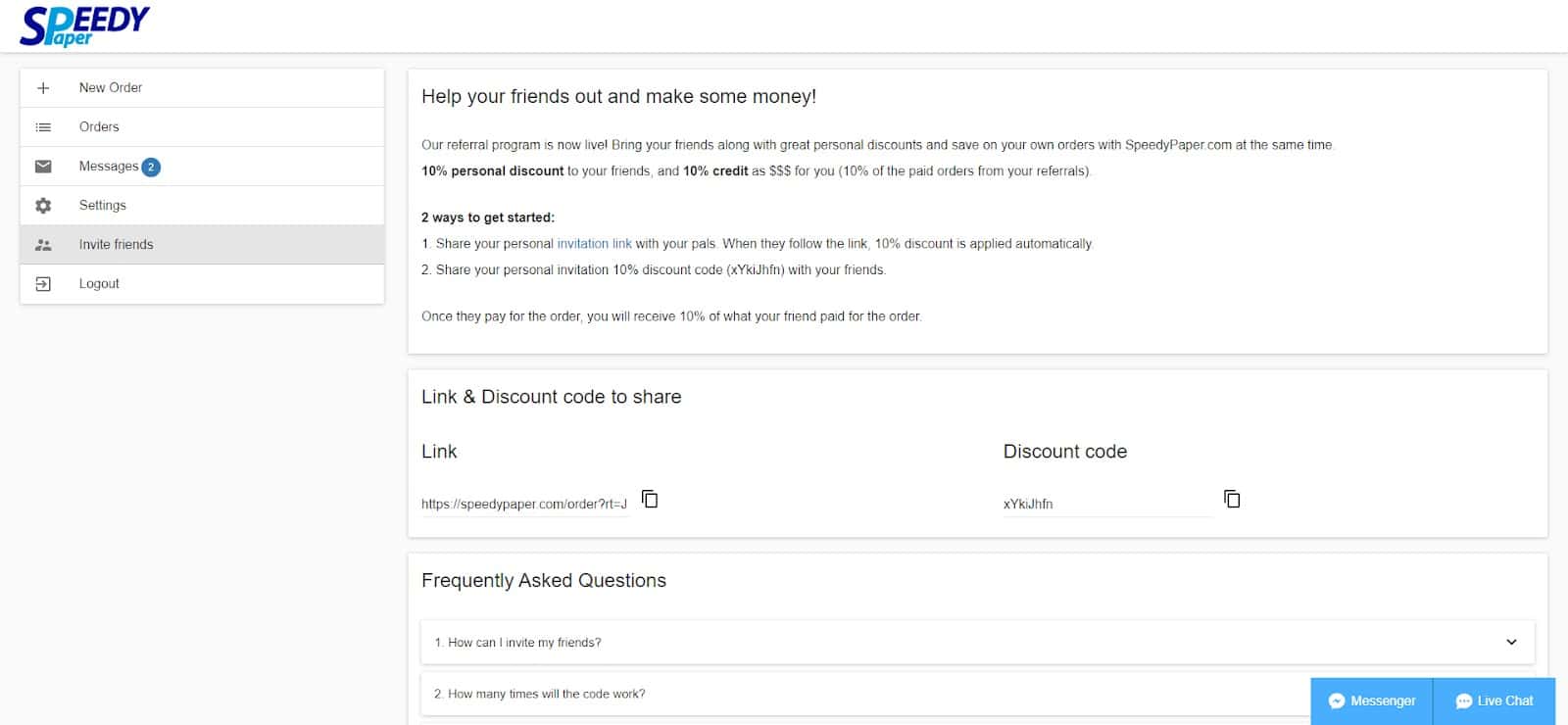This screenshot has height=725, width=1568.
Task: Start a Live Chat session
Action: point(1494,701)
